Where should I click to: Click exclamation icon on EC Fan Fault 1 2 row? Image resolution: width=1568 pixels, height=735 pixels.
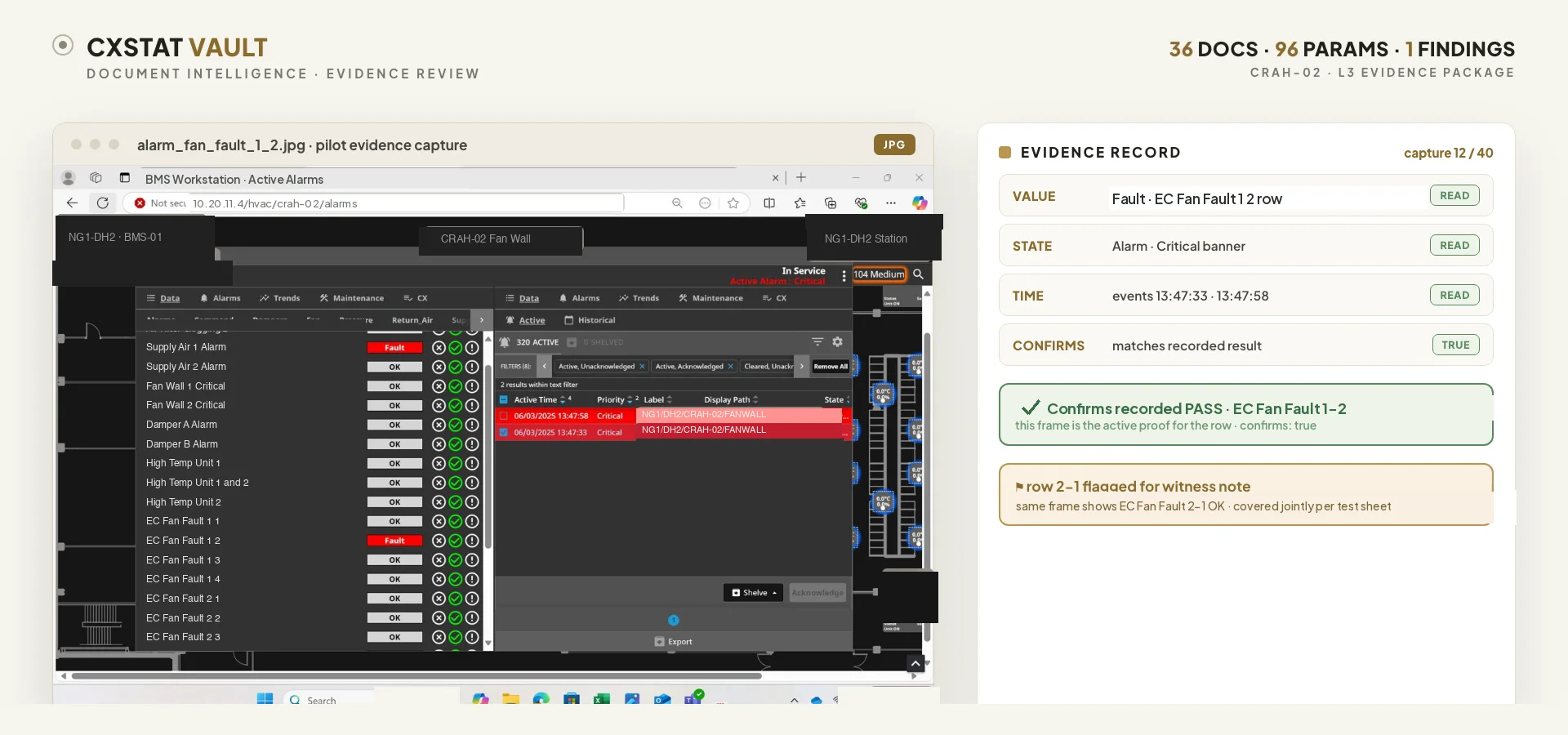point(472,541)
